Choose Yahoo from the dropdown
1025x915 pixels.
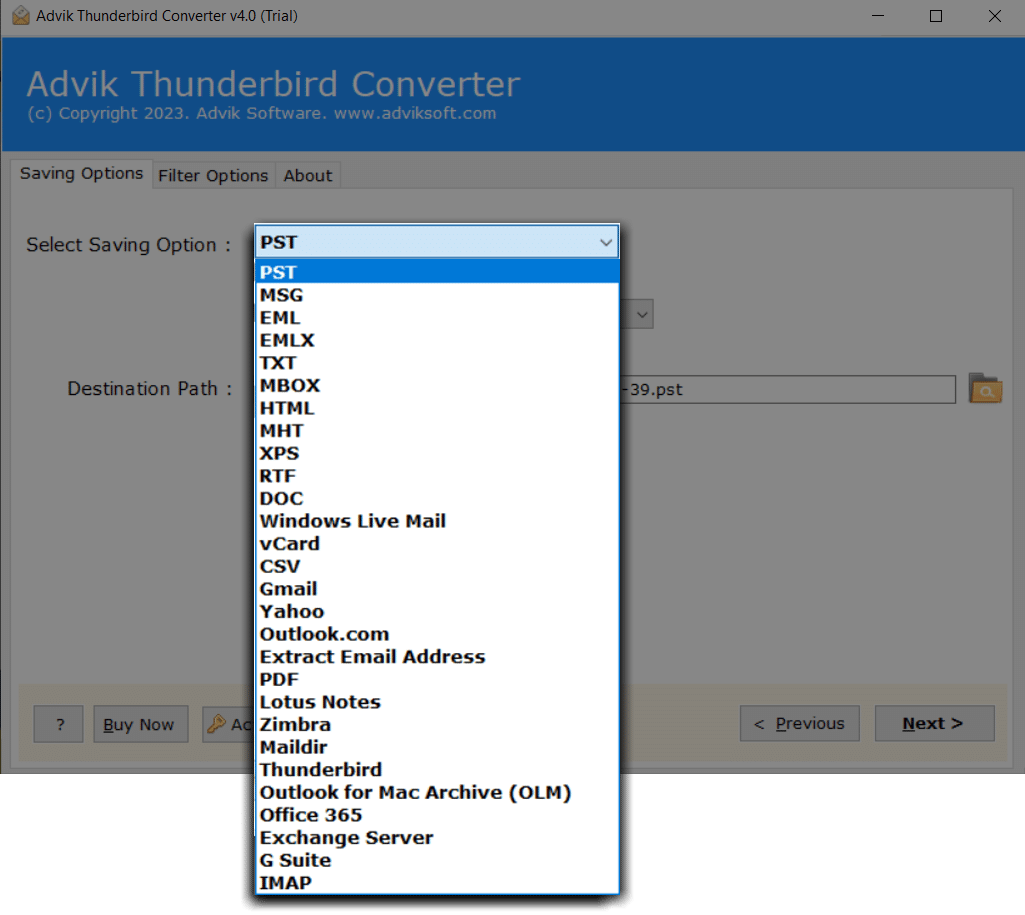tap(437, 612)
